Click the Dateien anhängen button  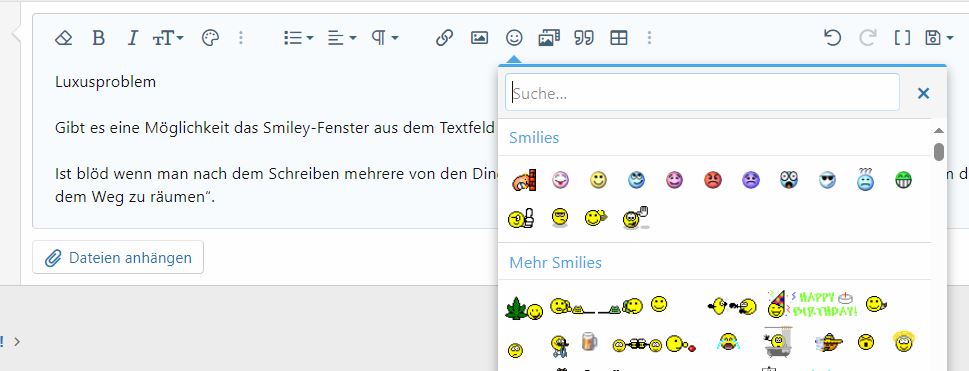pos(118,257)
